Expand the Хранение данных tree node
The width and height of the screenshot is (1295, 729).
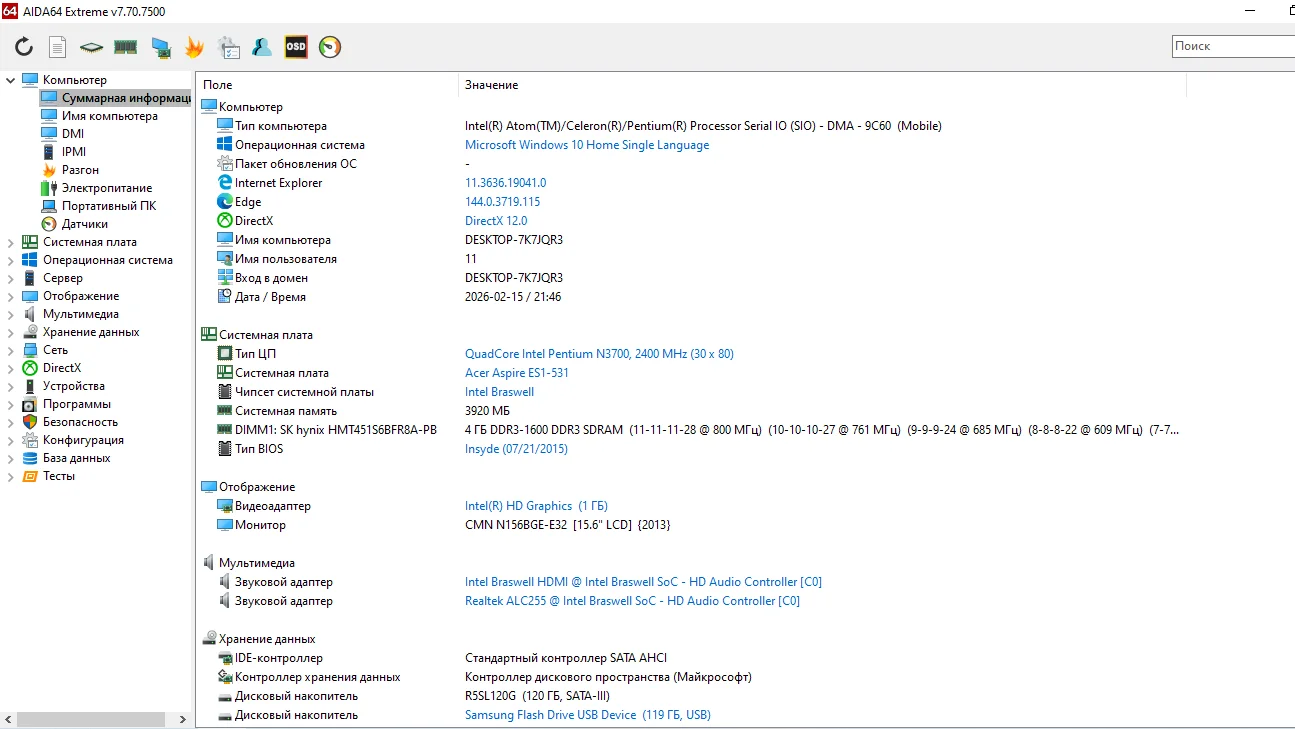point(11,332)
